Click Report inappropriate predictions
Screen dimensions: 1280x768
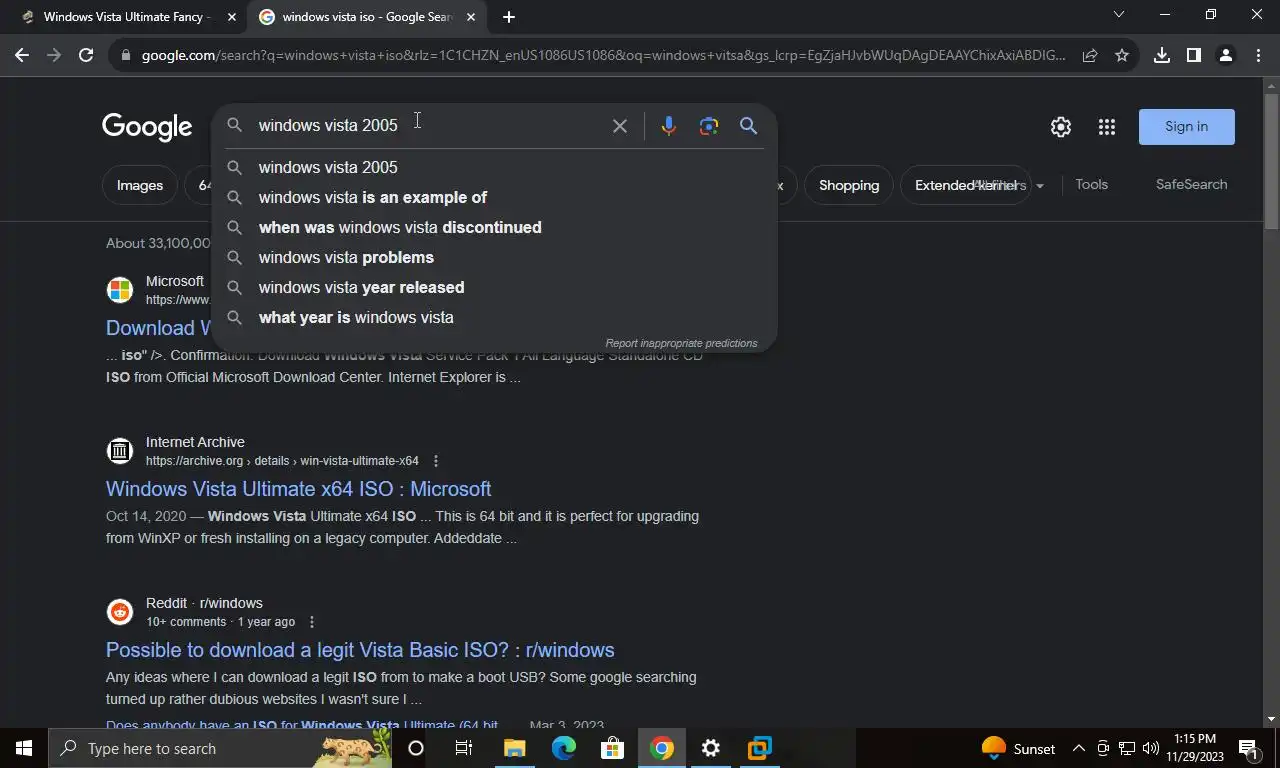coord(681,343)
